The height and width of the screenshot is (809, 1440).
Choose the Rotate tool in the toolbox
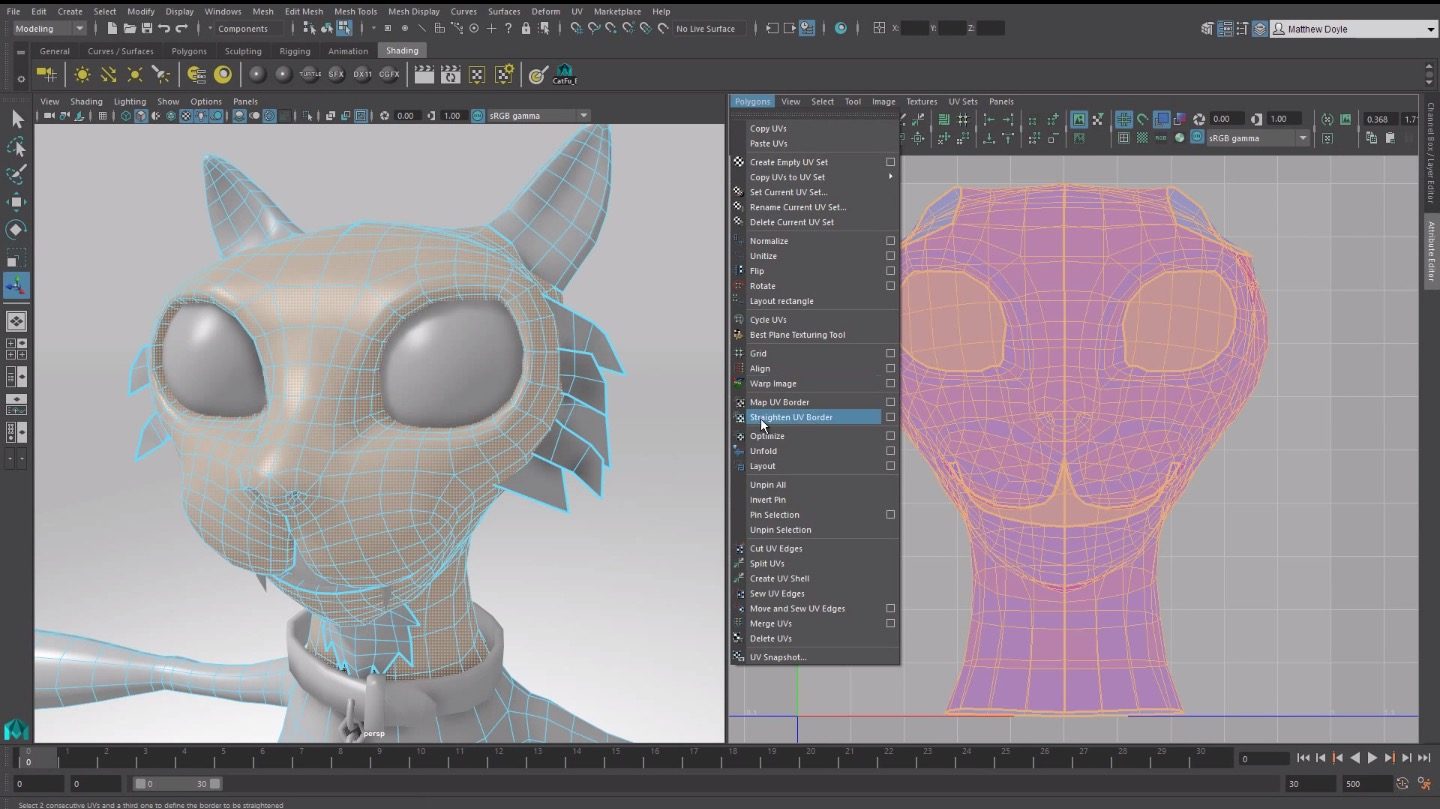pos(17,230)
